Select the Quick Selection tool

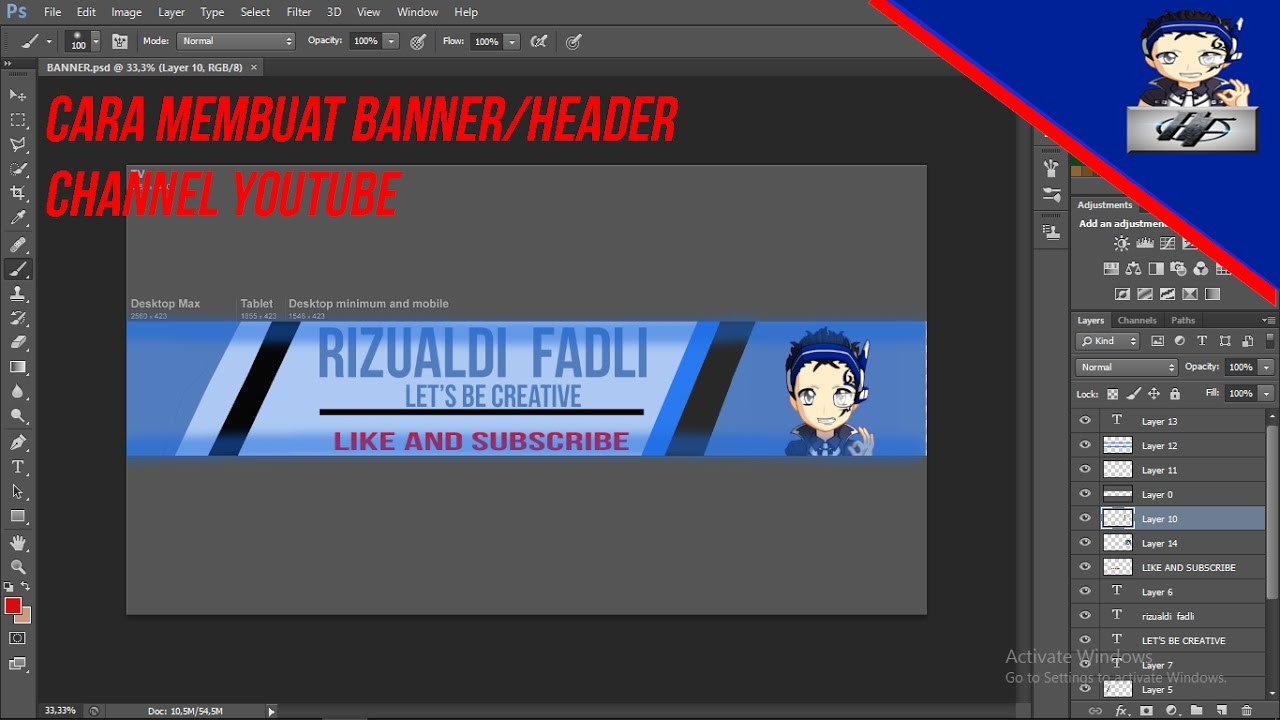(x=18, y=169)
